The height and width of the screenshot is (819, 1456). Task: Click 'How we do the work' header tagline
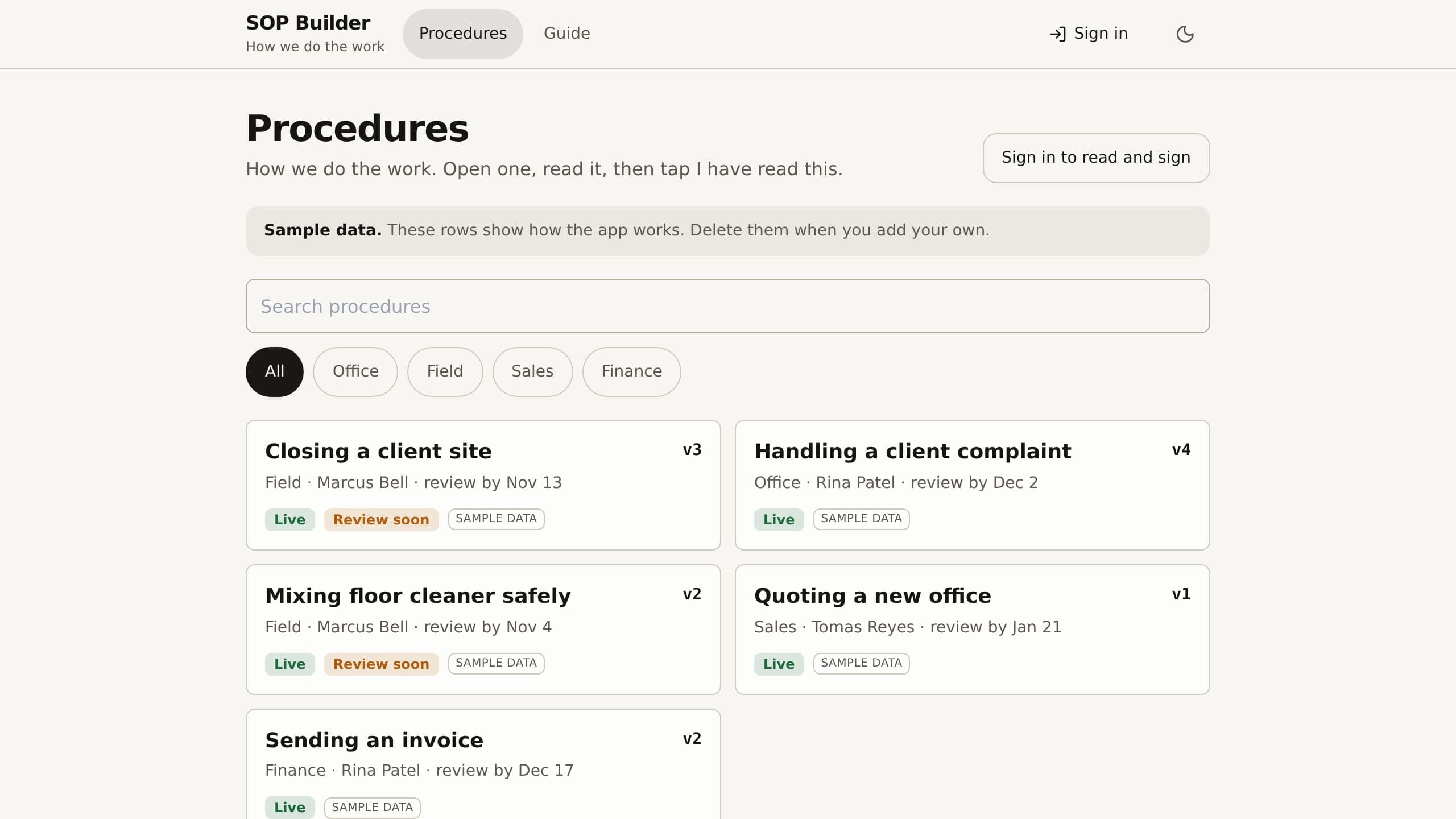tap(315, 47)
